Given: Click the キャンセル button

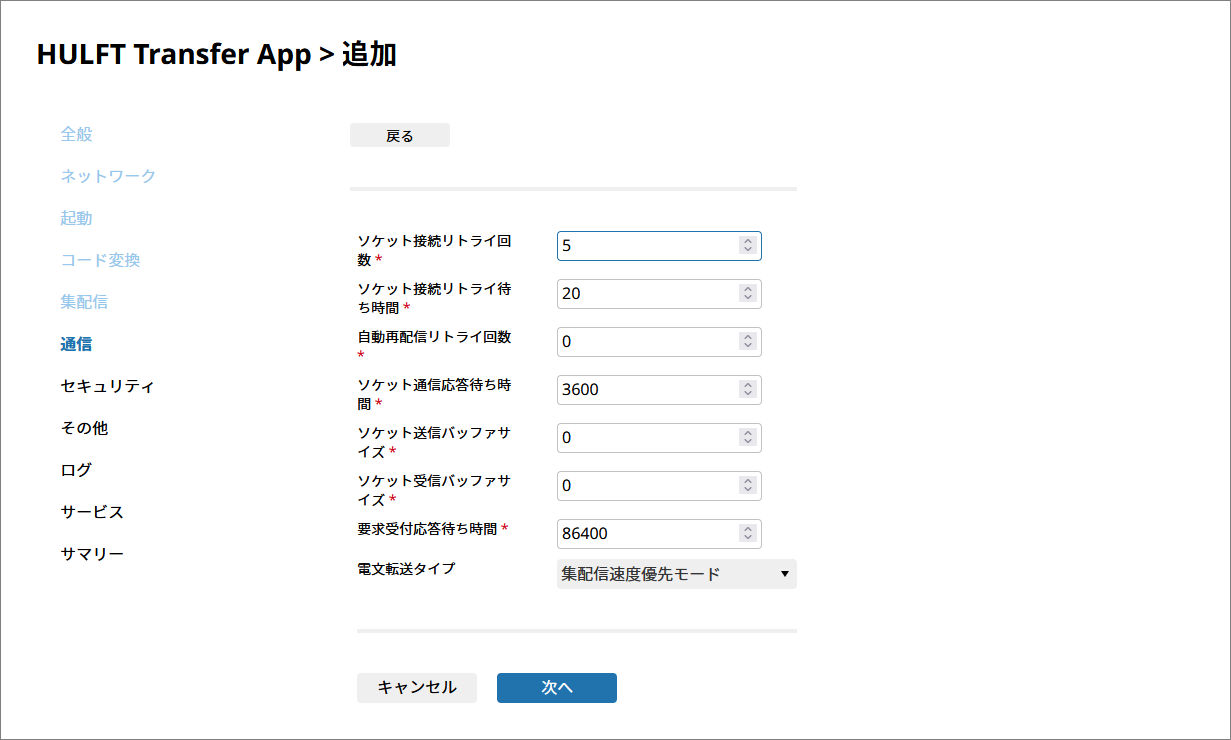Looking at the screenshot, I should tap(417, 688).
